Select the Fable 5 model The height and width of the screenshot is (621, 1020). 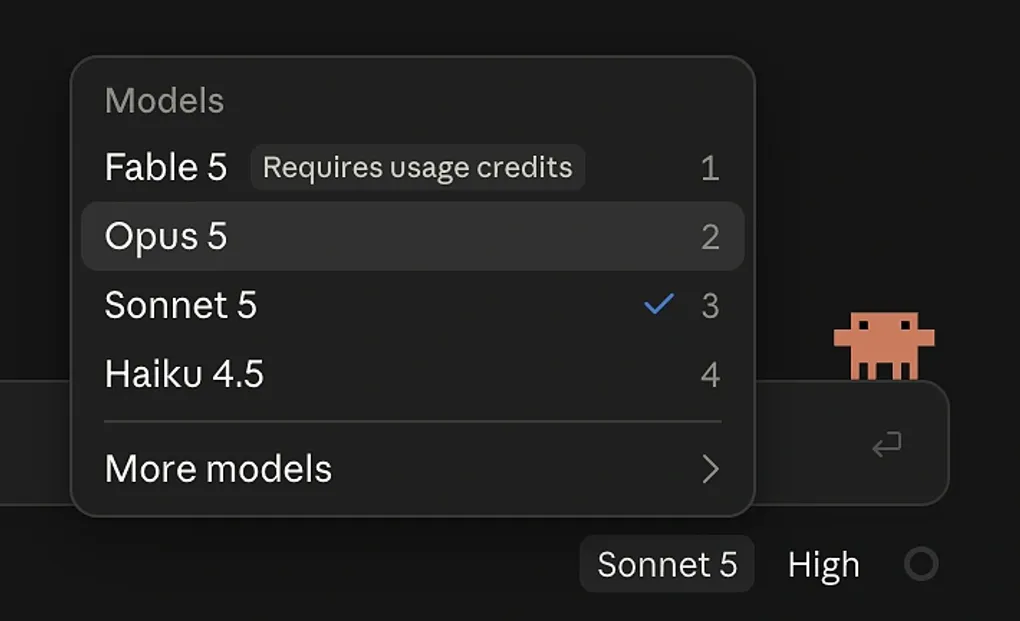click(x=412, y=167)
